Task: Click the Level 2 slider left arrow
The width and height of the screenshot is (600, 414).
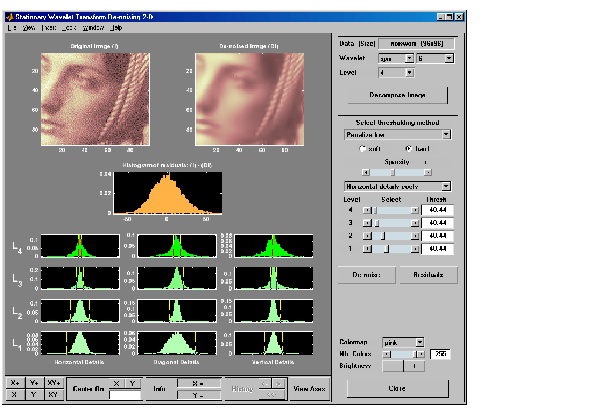Action: click(367, 236)
